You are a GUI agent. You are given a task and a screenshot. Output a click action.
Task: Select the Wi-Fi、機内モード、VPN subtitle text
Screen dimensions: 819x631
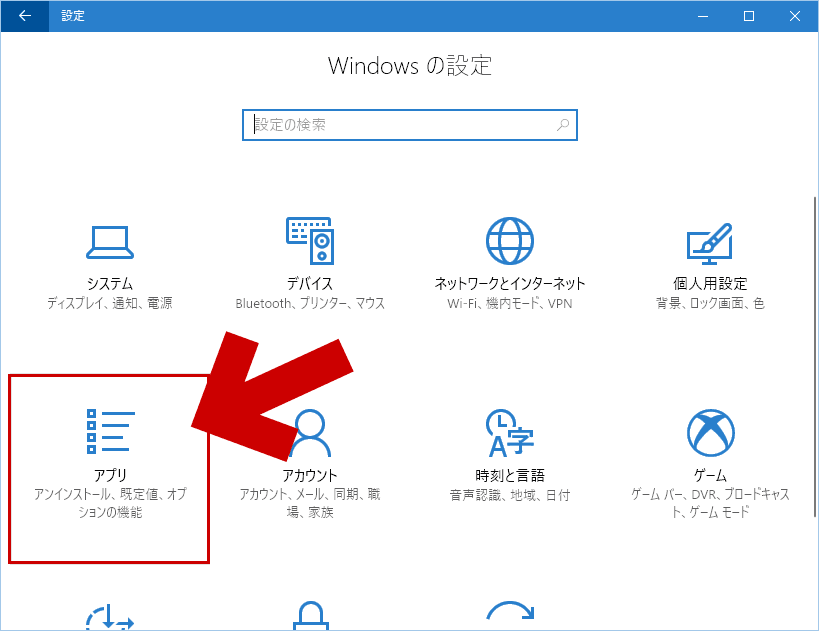click(512, 303)
